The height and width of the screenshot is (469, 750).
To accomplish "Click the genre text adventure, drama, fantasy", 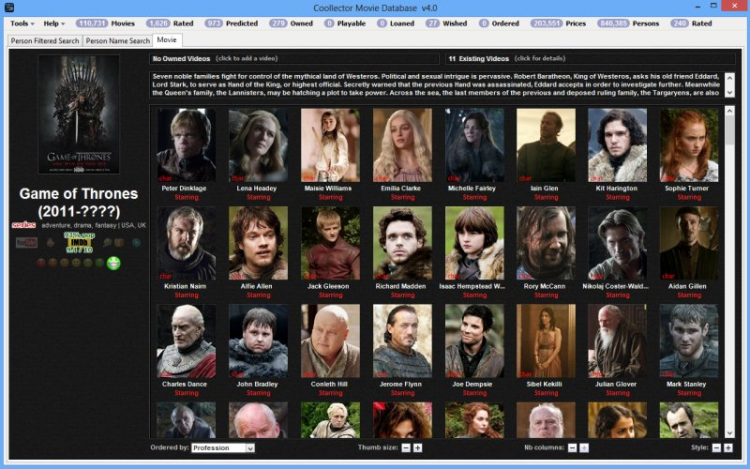I will pyautogui.click(x=78, y=225).
